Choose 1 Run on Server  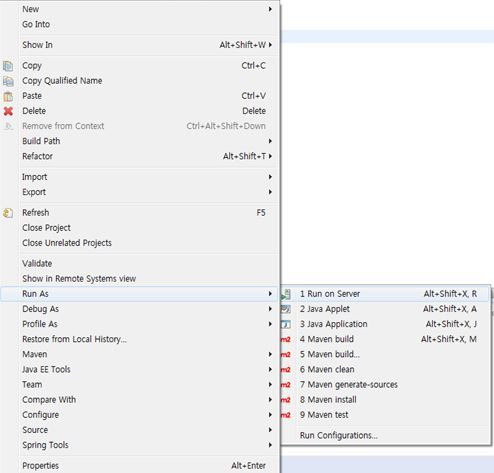coord(385,294)
